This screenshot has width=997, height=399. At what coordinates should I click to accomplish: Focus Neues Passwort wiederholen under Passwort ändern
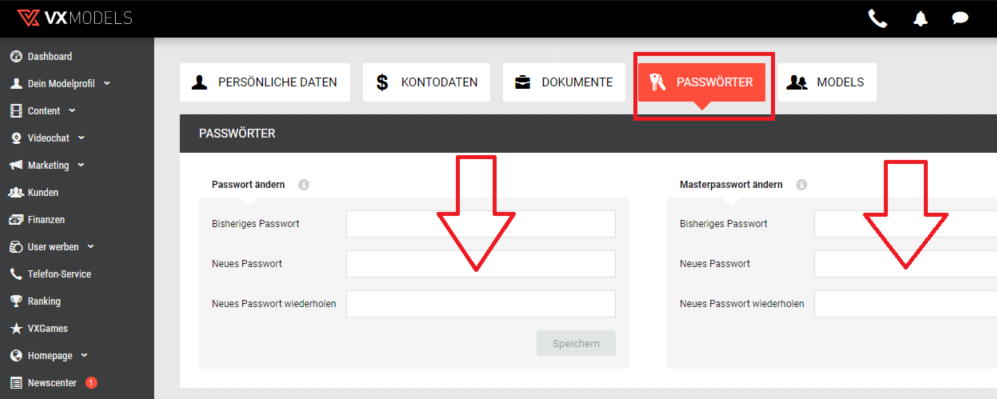point(481,304)
